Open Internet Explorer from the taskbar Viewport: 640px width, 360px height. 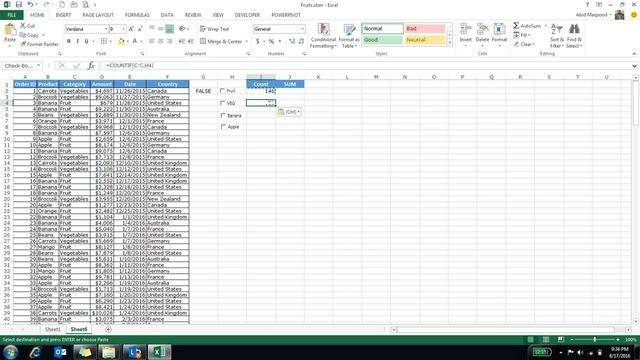(35, 352)
